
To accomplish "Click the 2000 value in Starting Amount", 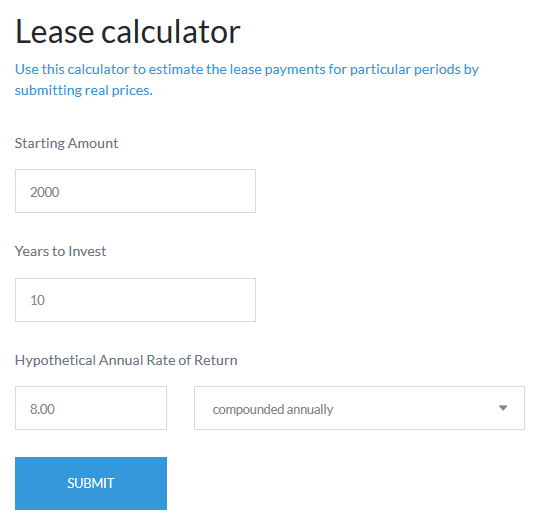I will tap(44, 192).
